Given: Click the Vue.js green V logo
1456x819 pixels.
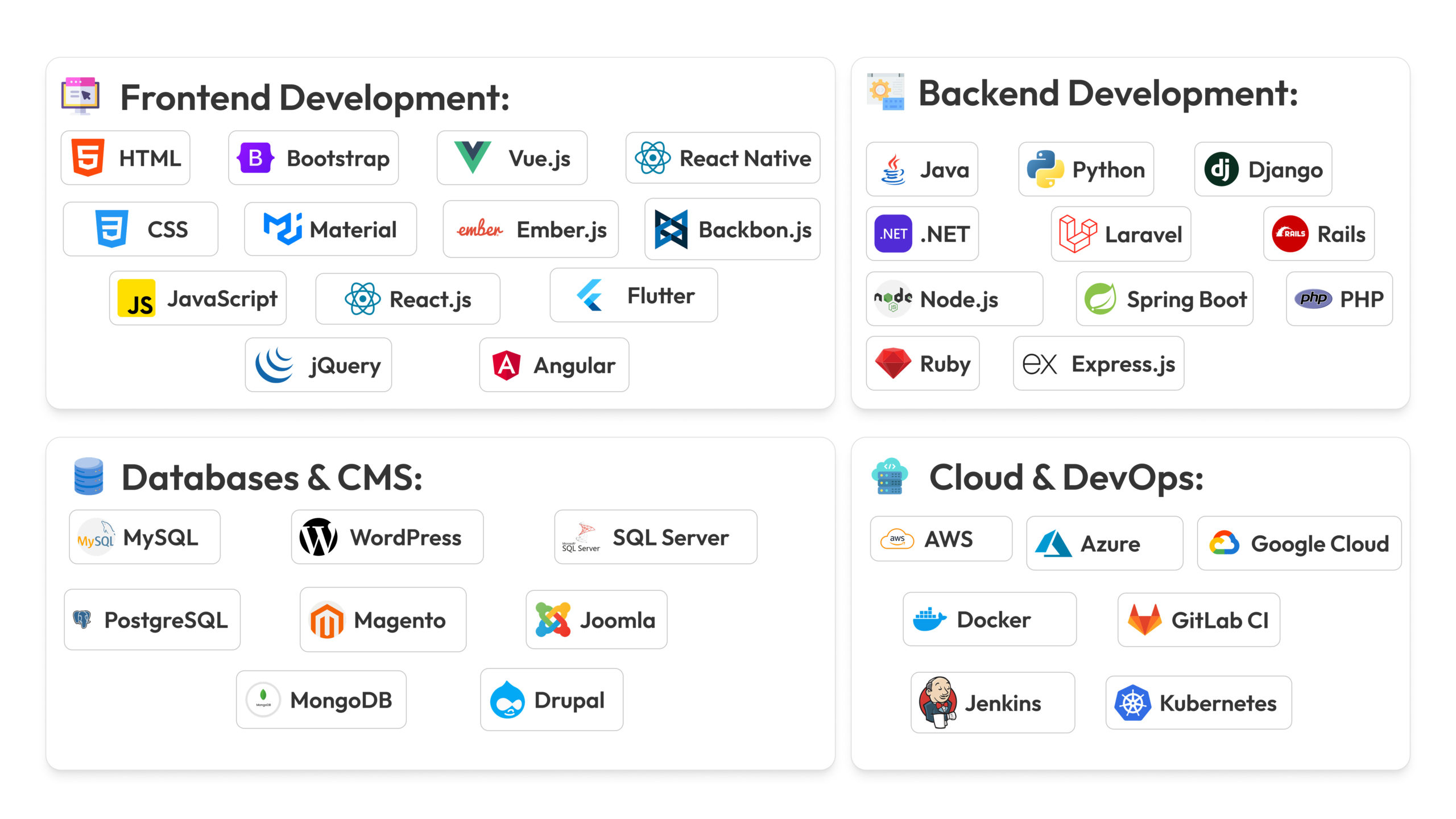Looking at the screenshot, I should (472, 156).
